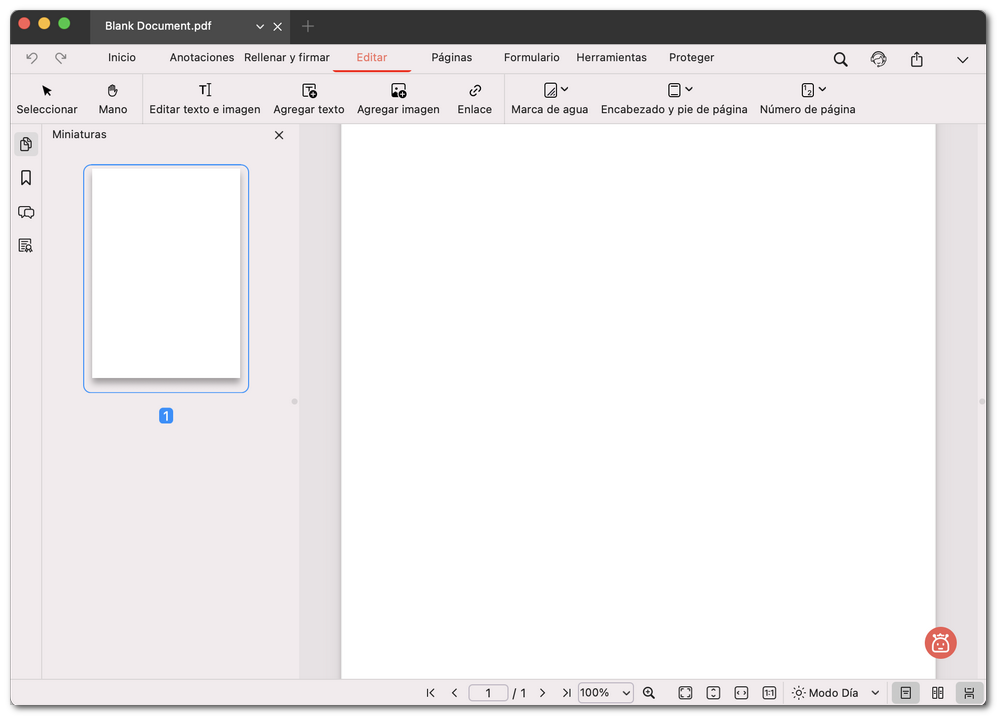Image resolution: width=997 pixels, height=716 pixels.
Task: Switch to the Páginas ribbon tab
Action: point(451,58)
